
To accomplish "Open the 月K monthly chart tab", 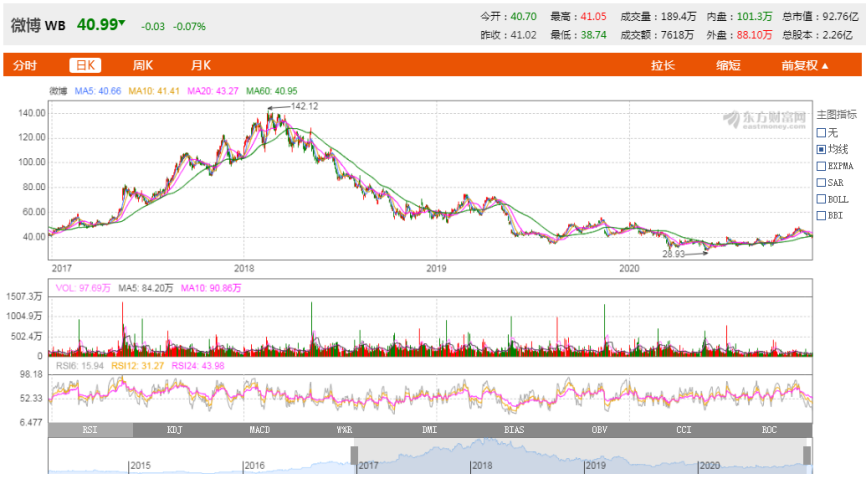I will click(x=201, y=66).
